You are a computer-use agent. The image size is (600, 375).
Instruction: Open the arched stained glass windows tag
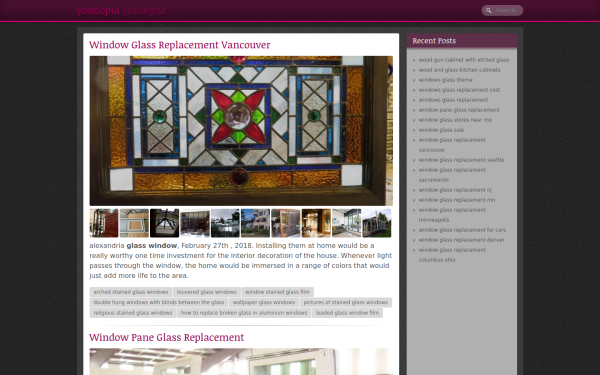click(131, 292)
